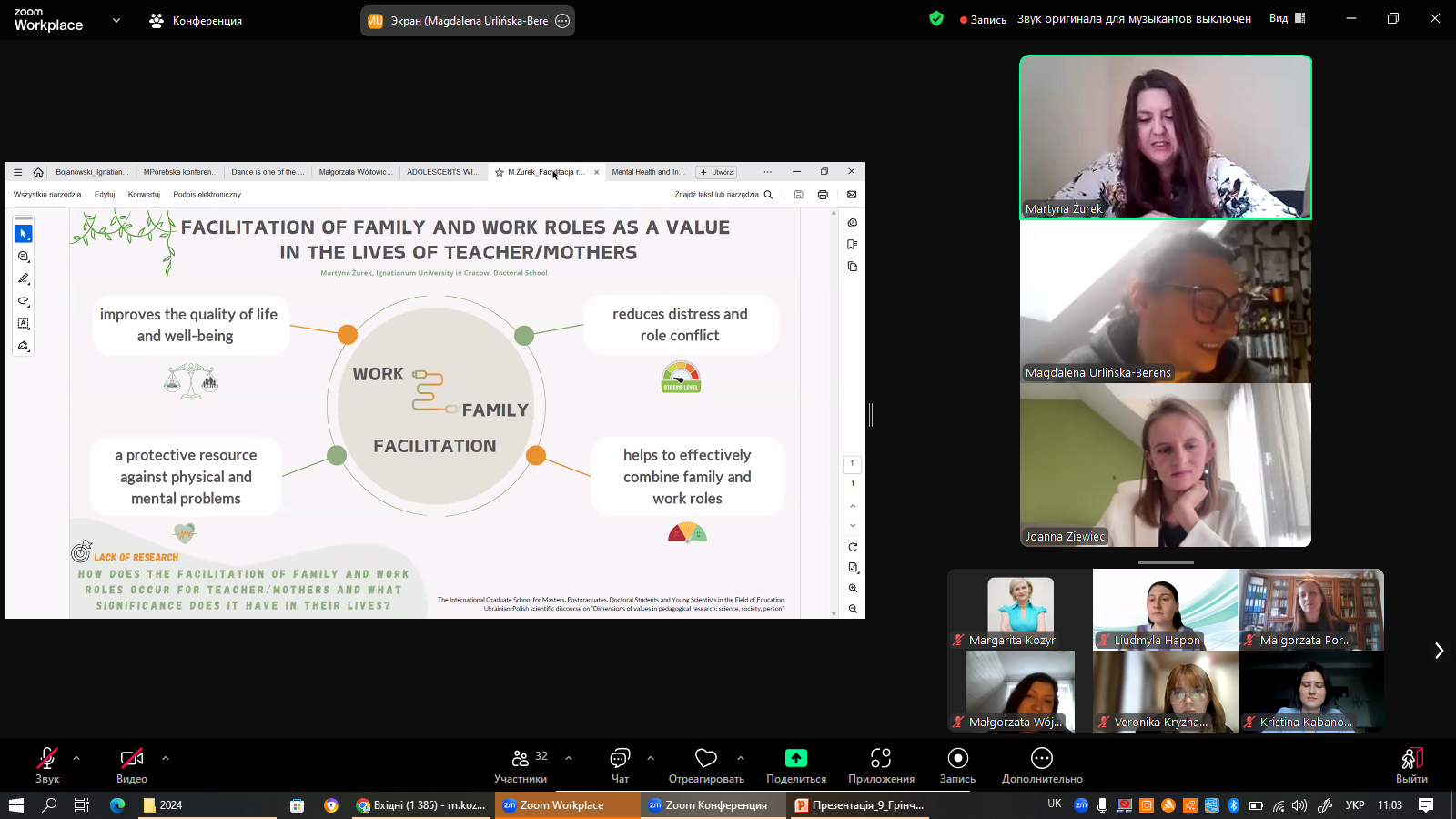Turn on camera with Видео button

(132, 764)
